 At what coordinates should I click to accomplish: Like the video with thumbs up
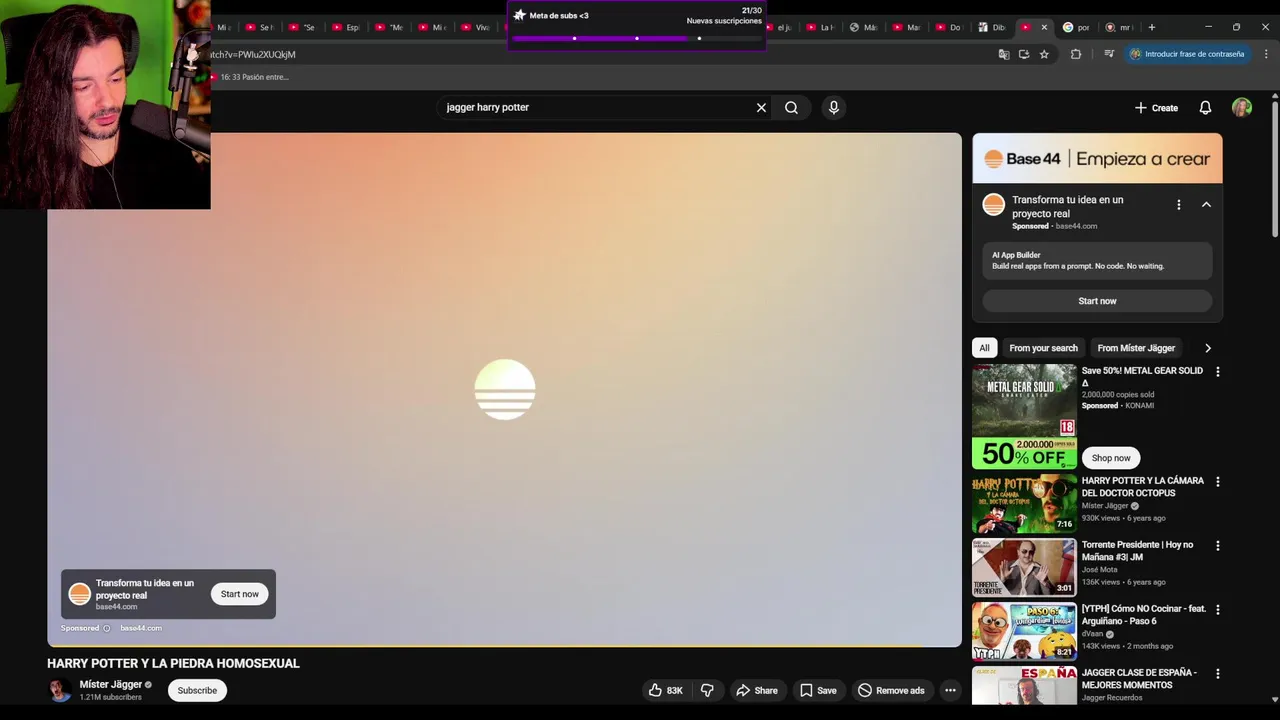665,690
